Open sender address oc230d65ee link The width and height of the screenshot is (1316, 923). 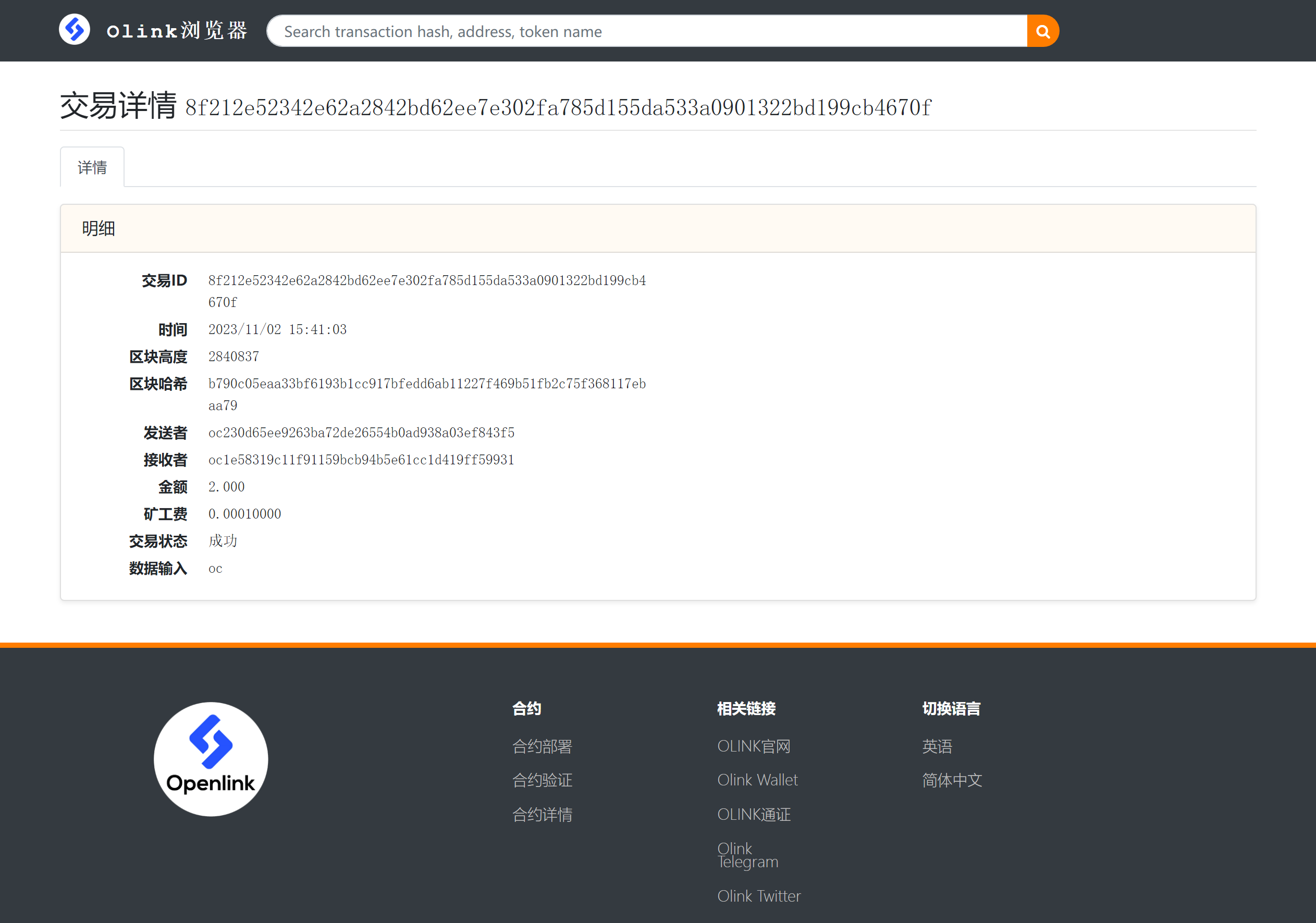(x=361, y=433)
